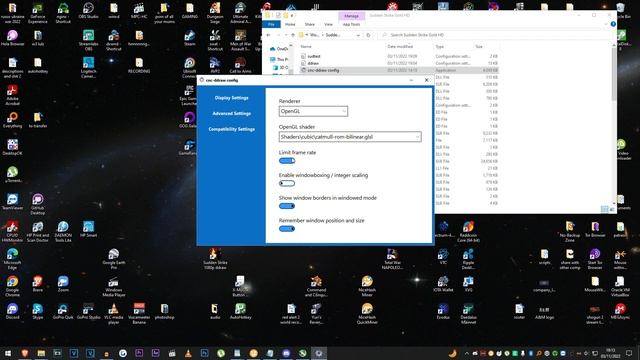Open the OpenGL shader dropdown
The image size is (640, 360).
(x=350, y=137)
